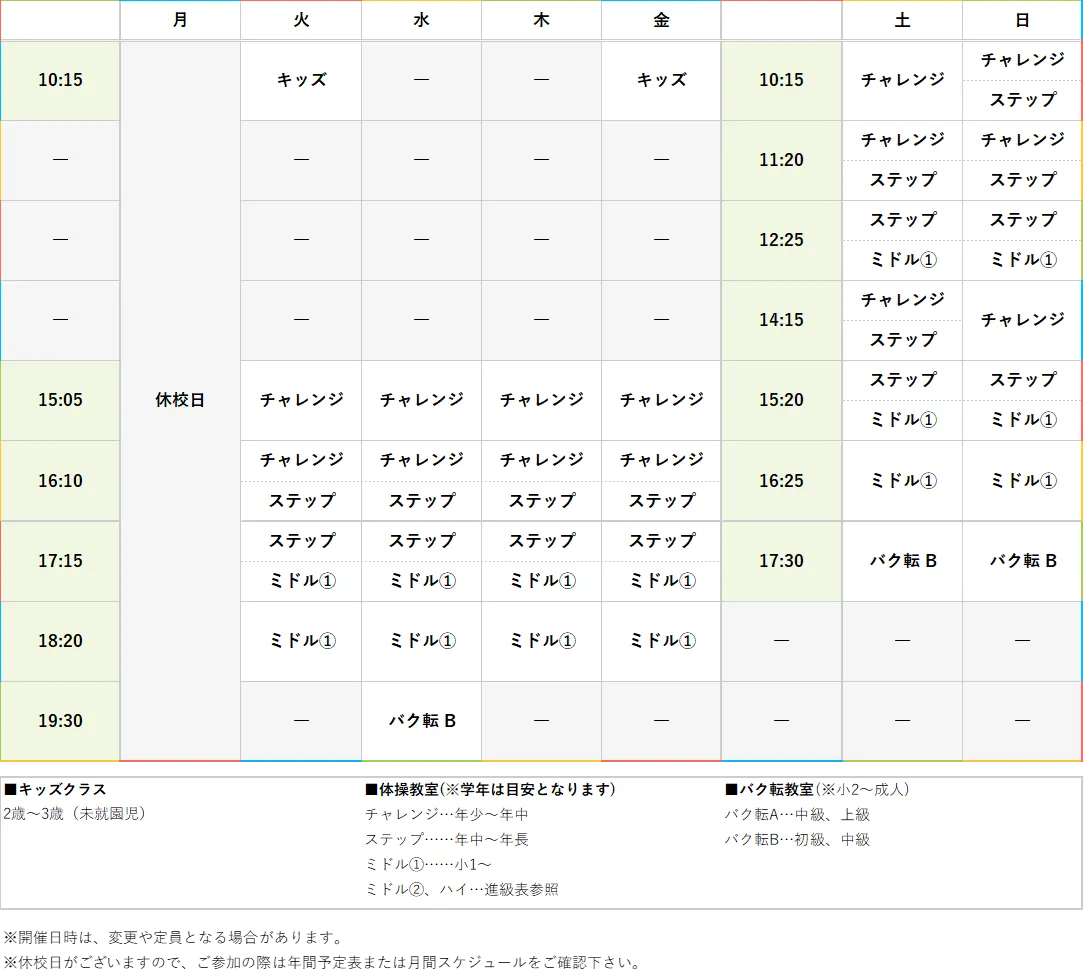Click the 日 column header
The width and height of the screenshot is (1084, 977).
pyautogui.click(x=1021, y=20)
